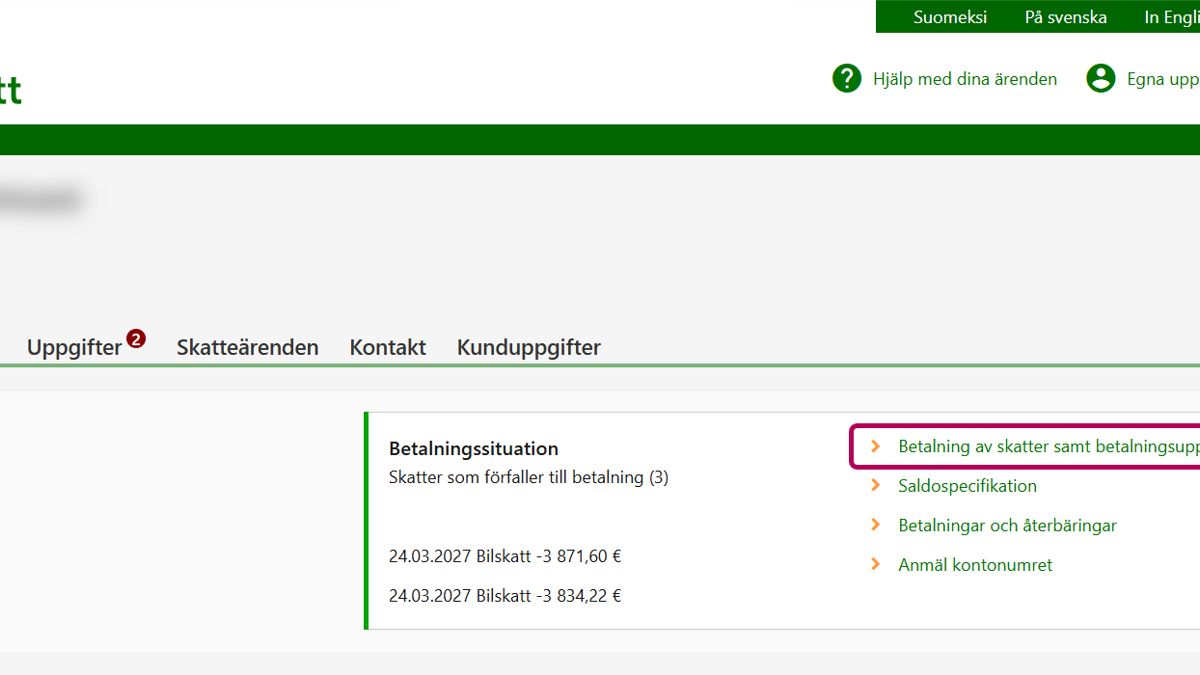This screenshot has height=675, width=1200.
Task: Click the arrow icon beside Anmäl kontonumret
Action: coord(876,565)
